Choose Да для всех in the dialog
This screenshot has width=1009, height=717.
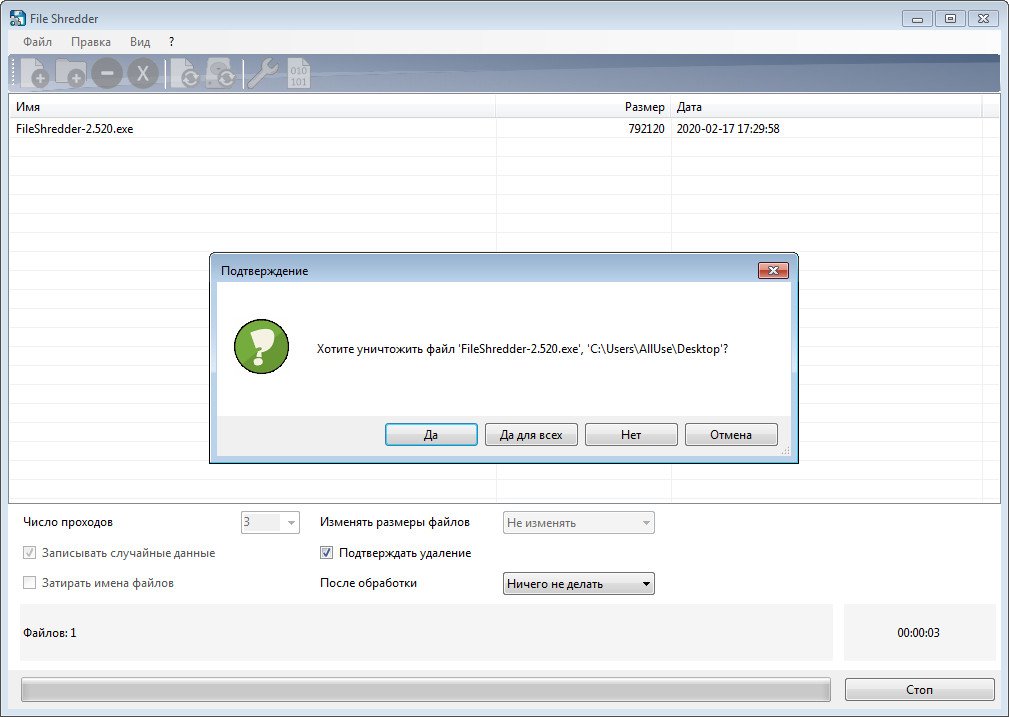[x=531, y=434]
